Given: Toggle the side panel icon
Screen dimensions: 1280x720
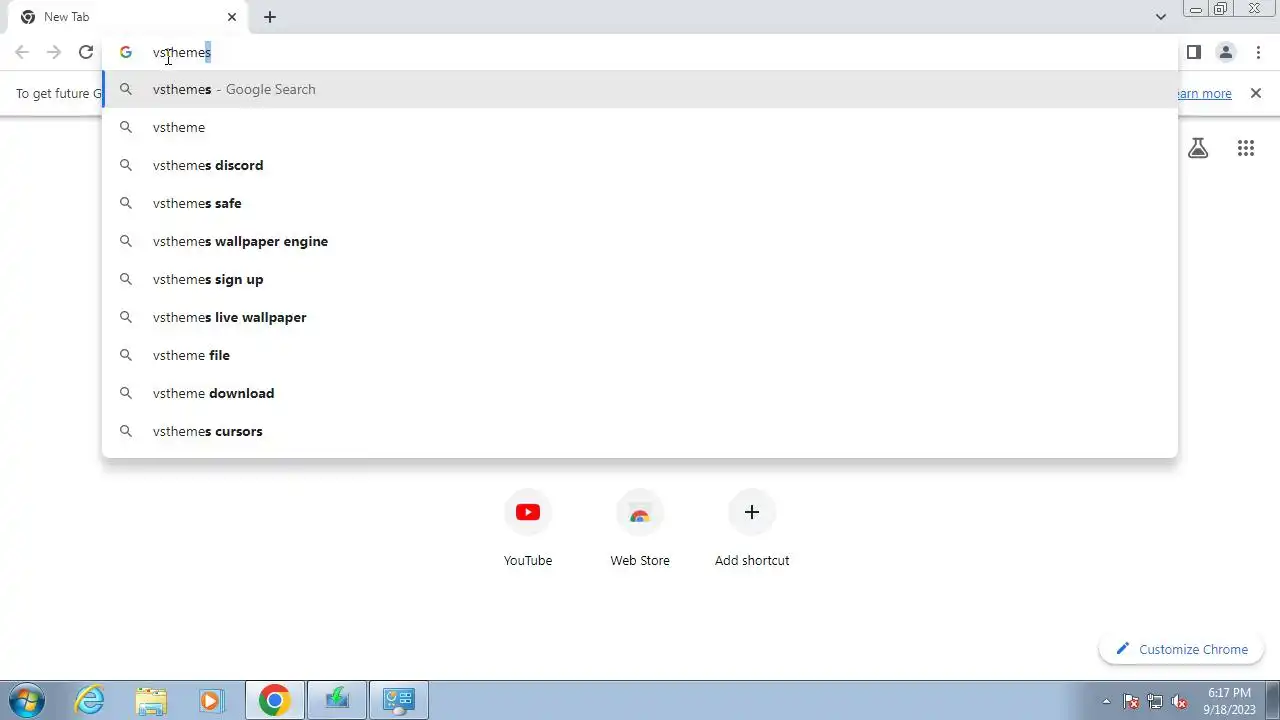Looking at the screenshot, I should pyautogui.click(x=1194, y=52).
